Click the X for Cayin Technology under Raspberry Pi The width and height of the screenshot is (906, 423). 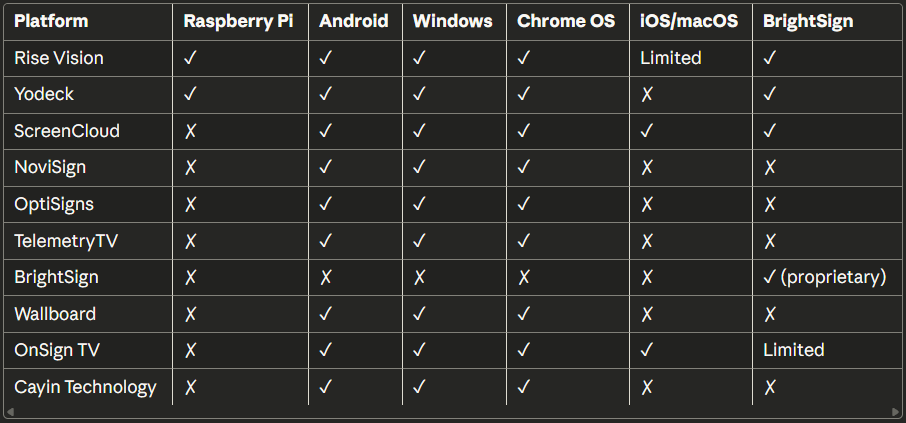[x=190, y=387]
